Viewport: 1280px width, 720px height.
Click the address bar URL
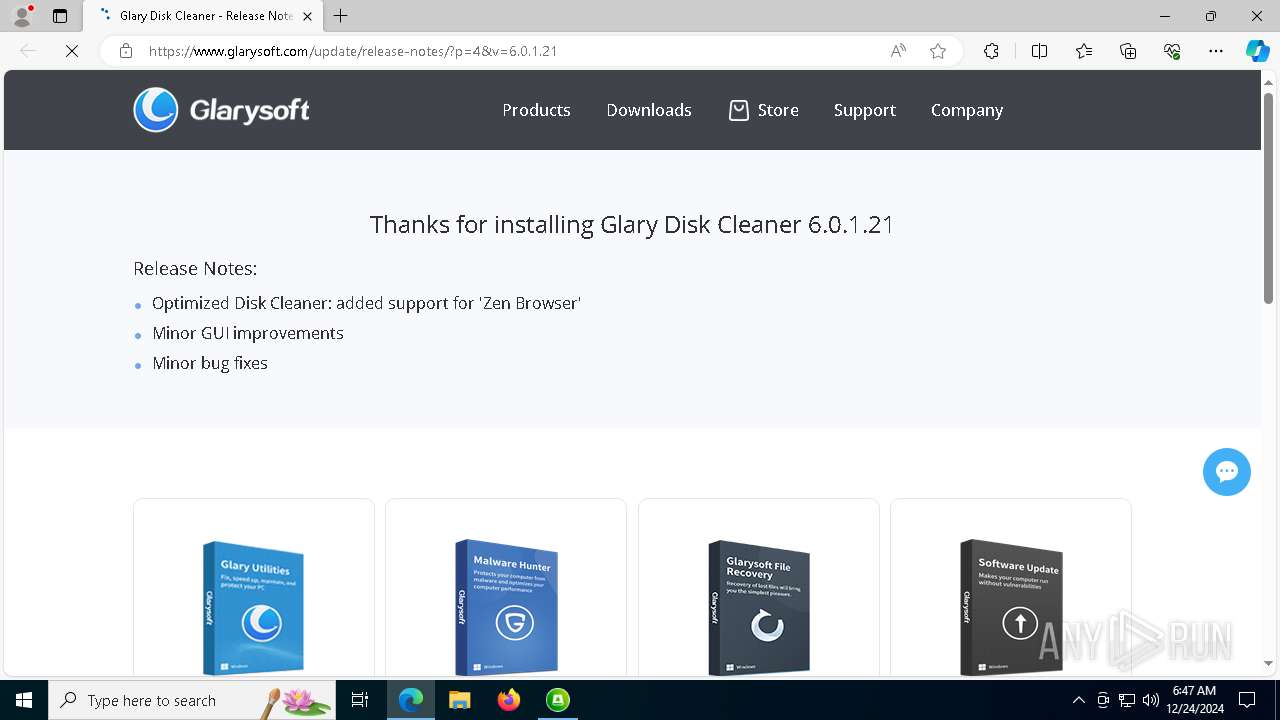point(353,51)
